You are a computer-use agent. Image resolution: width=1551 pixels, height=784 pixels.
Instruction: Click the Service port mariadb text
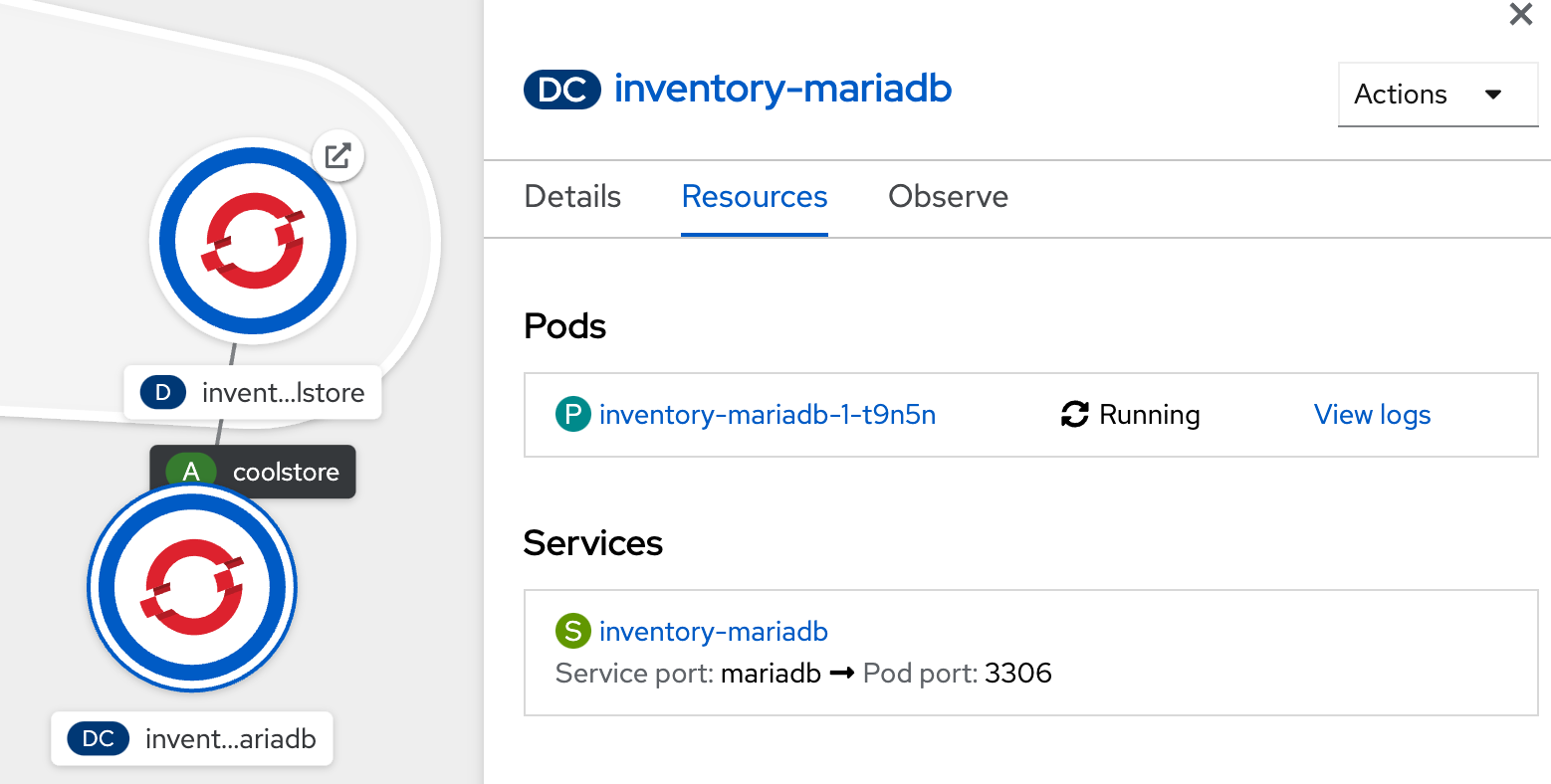(688, 674)
